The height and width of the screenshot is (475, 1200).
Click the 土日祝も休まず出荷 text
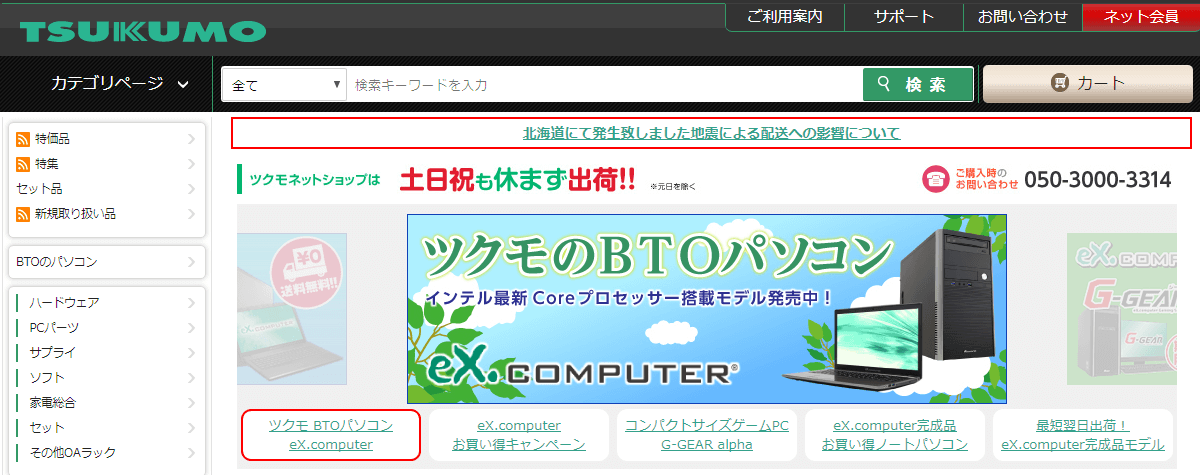518,180
